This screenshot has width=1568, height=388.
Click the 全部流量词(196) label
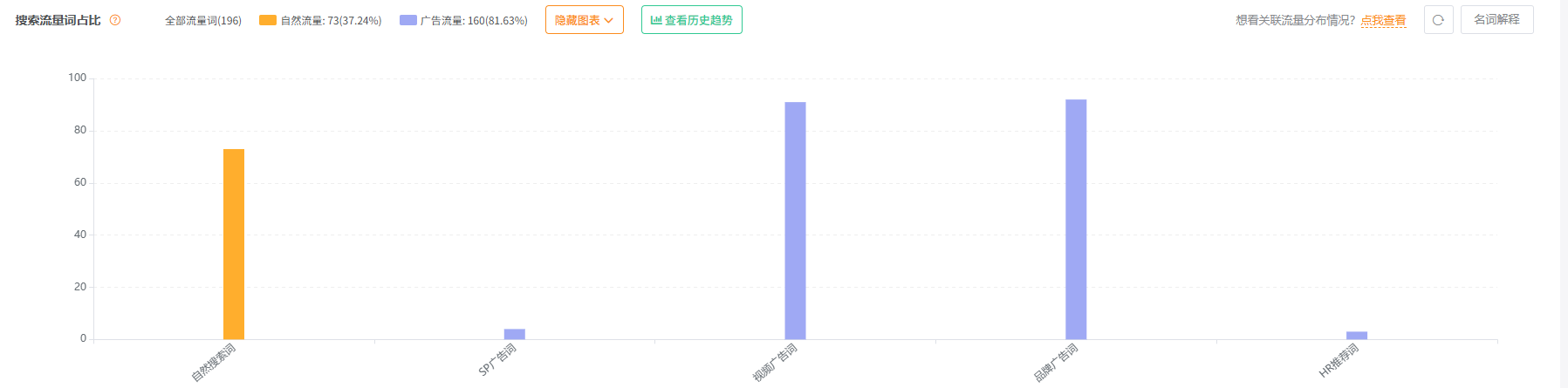pos(203,20)
